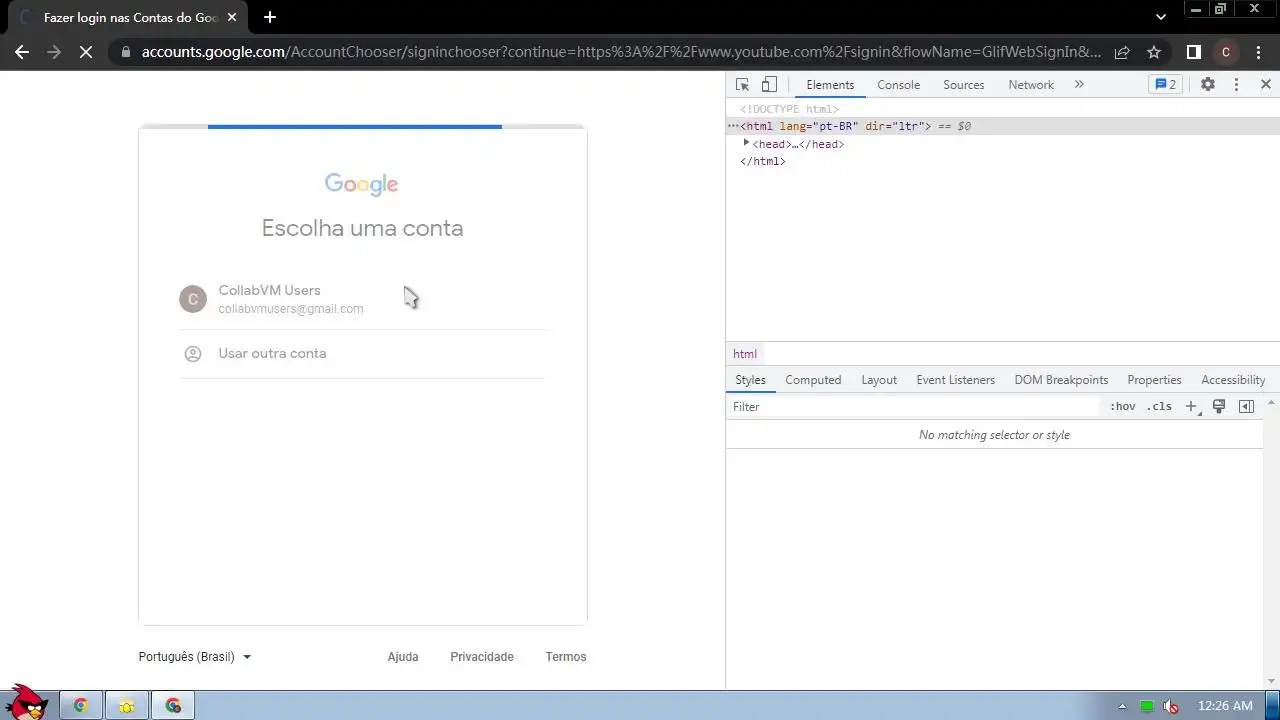Open the Event Listeners sidebar tab
The image size is (1280, 720).
tap(955, 380)
